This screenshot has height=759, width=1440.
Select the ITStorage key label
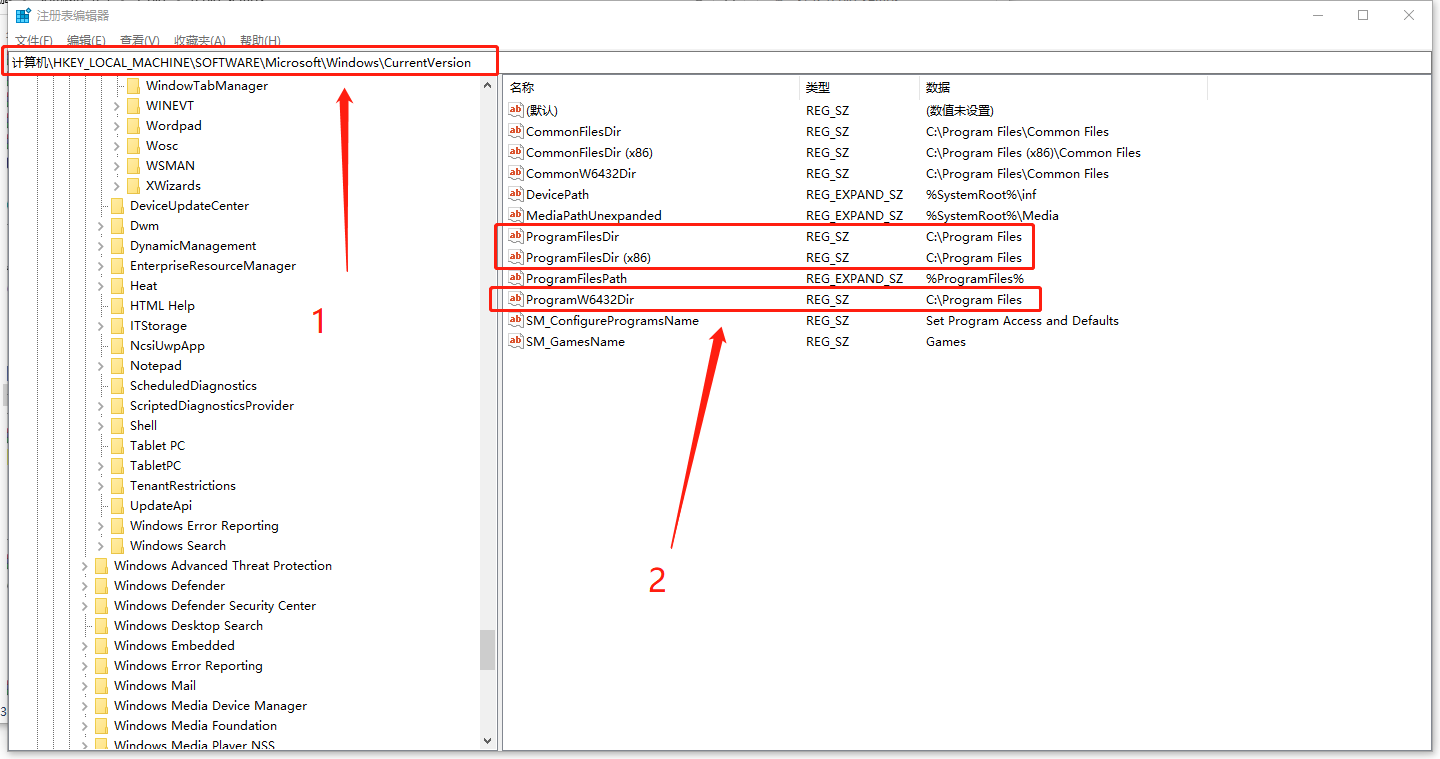[158, 326]
